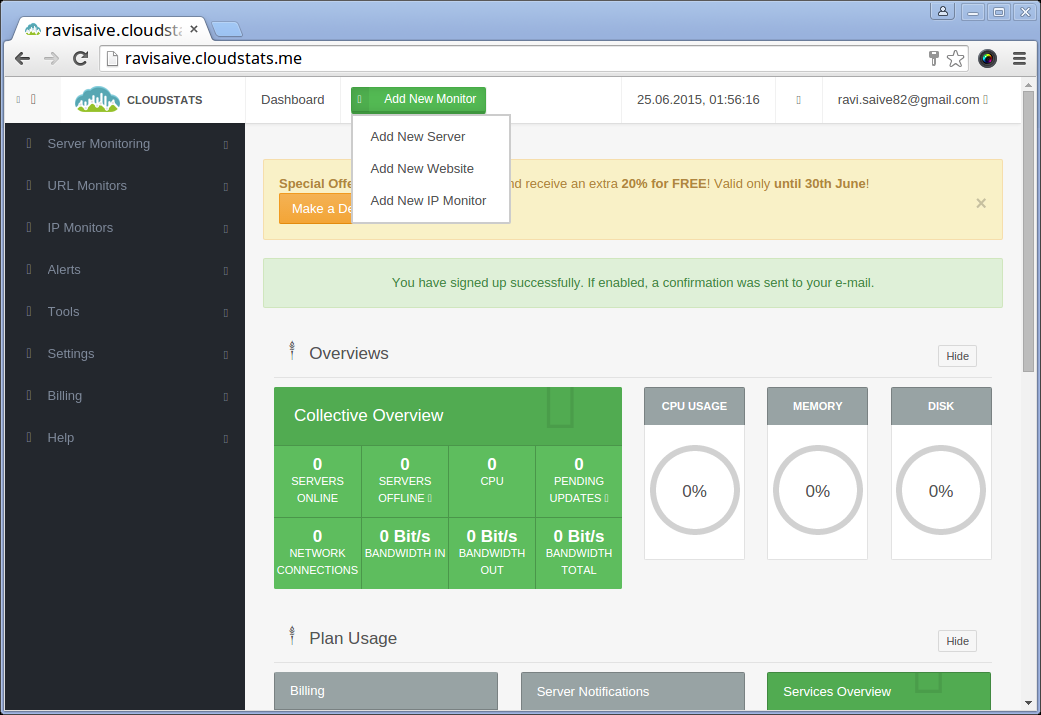Click the page vertical scrollbar
The height and width of the screenshot is (715, 1041).
point(1029,230)
